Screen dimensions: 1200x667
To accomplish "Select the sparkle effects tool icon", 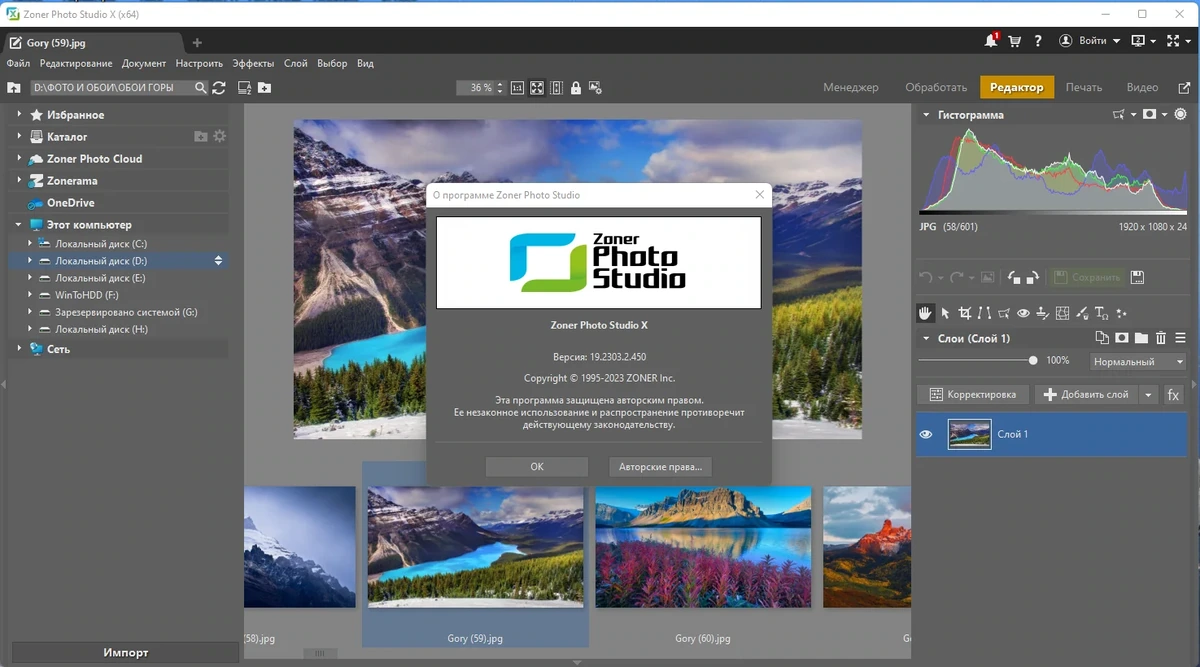I will pos(1121,313).
